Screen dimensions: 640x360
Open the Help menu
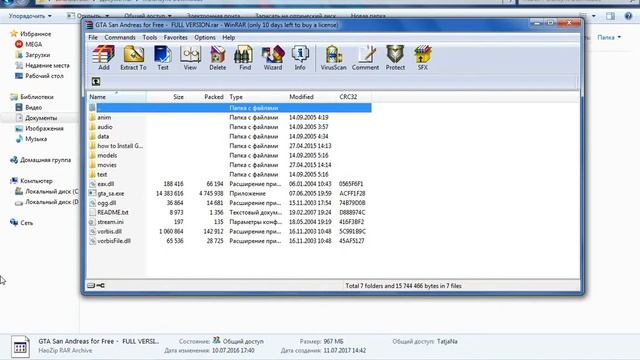(x=229, y=38)
